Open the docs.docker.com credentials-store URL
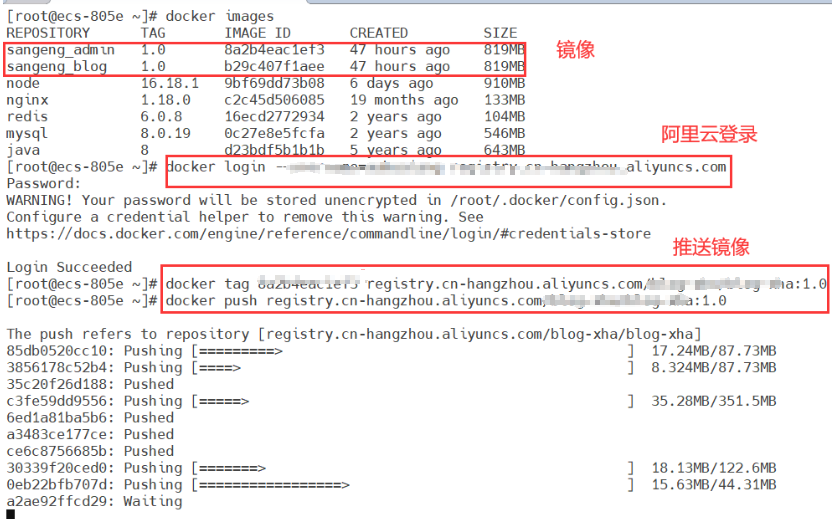Viewport: 834px width, 519px height. click(x=329, y=234)
